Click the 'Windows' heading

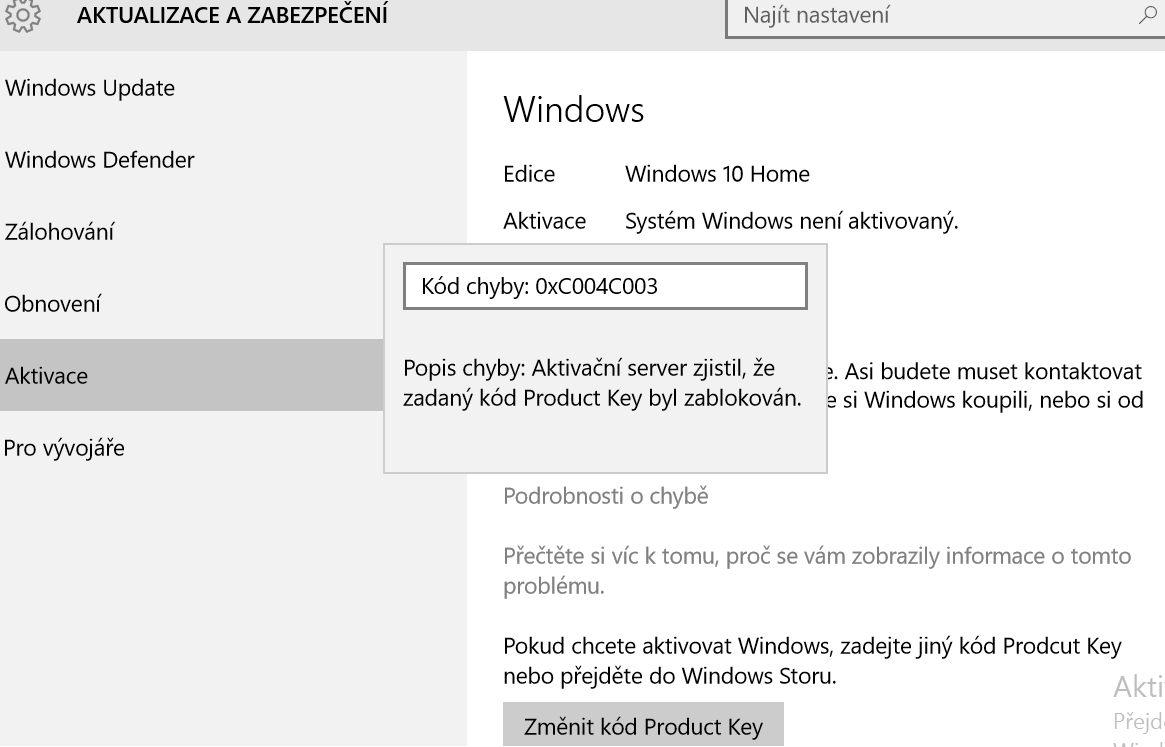tap(573, 110)
